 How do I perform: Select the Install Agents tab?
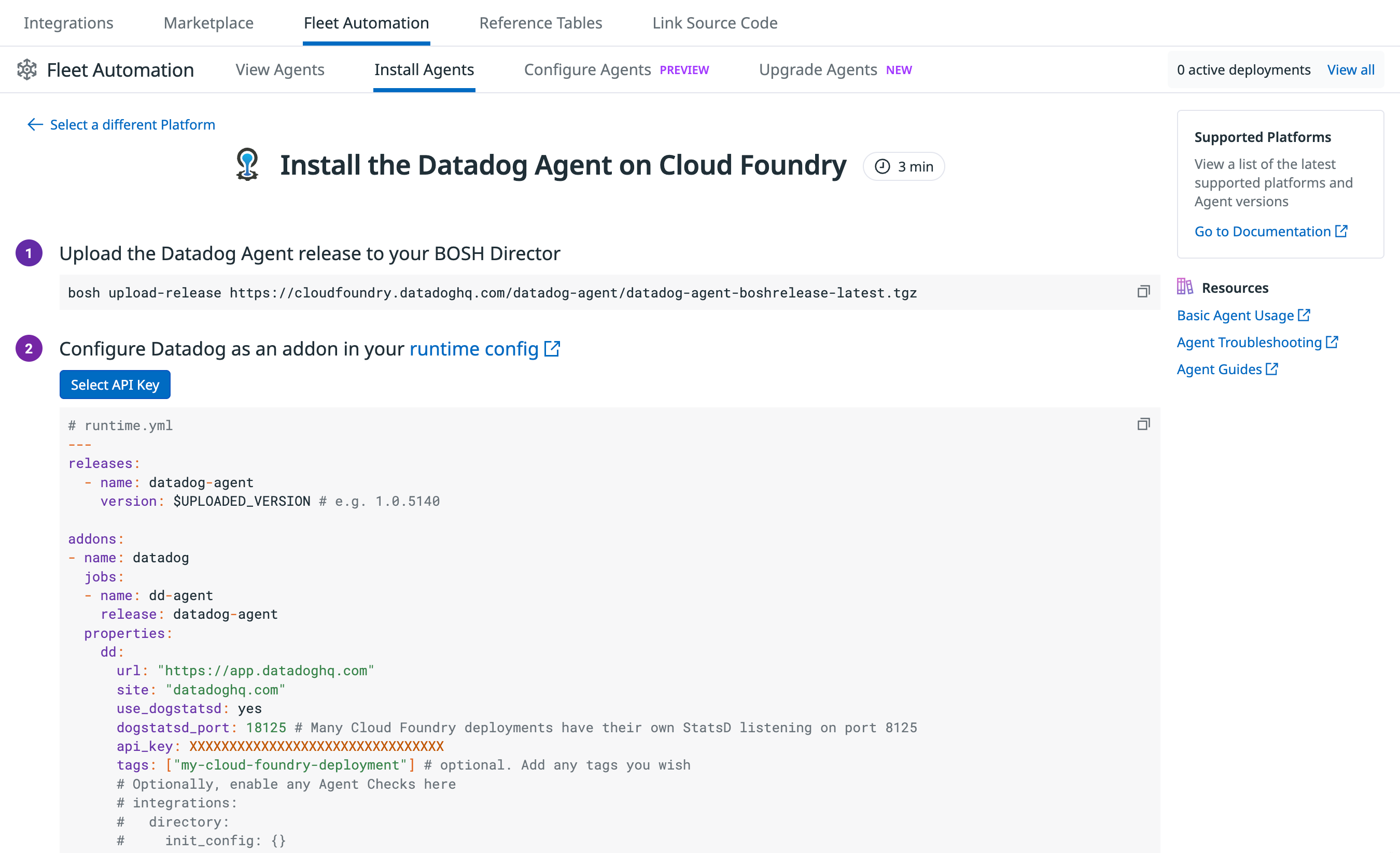click(x=424, y=69)
